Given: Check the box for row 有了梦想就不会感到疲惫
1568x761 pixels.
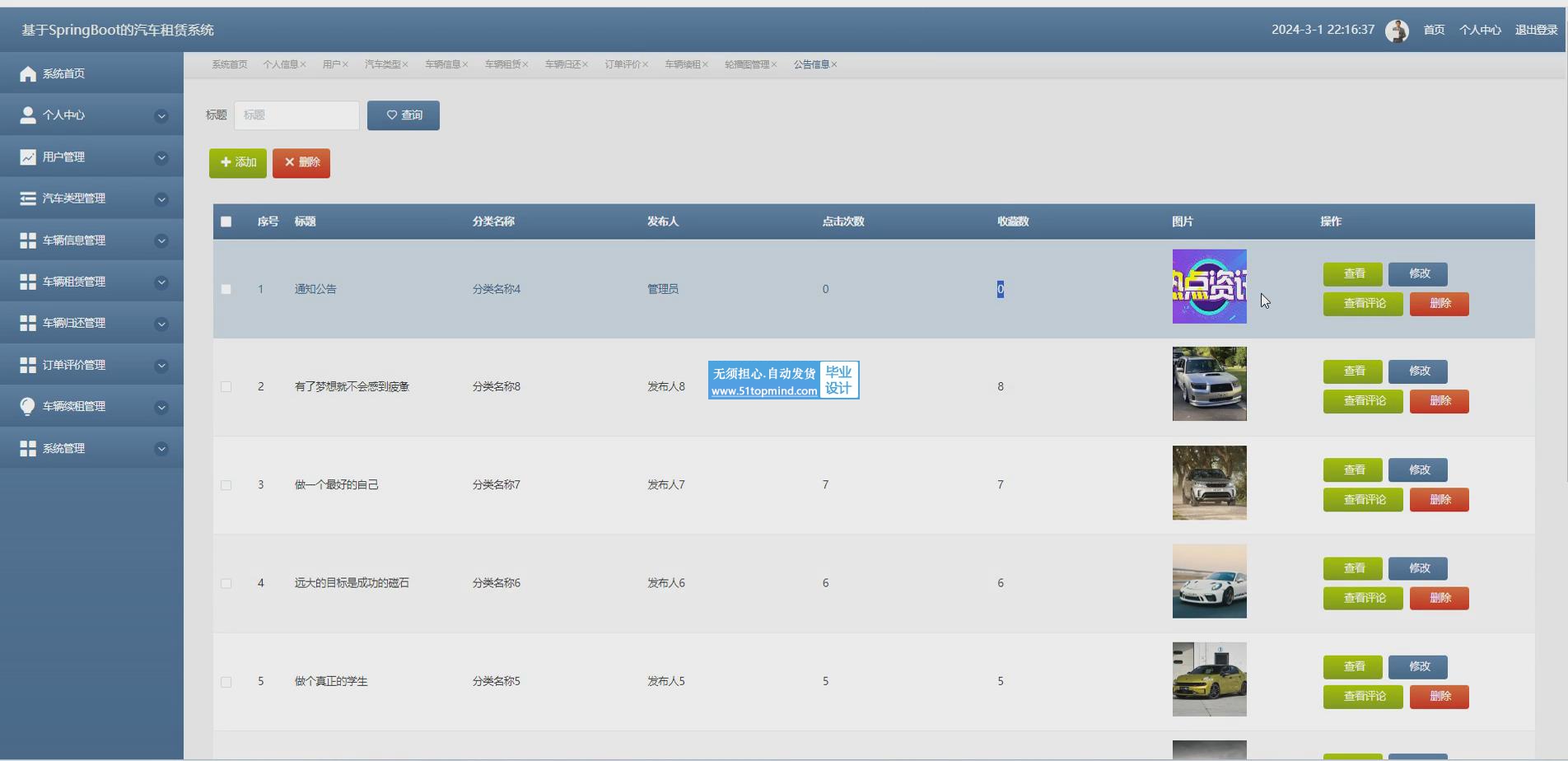Looking at the screenshot, I should click(226, 387).
